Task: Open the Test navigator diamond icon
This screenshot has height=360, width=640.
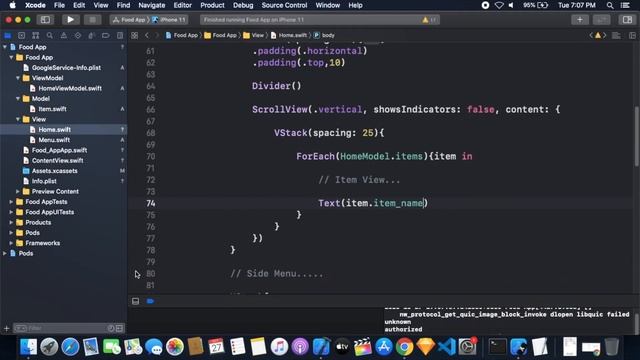Action: pyautogui.click(x=78, y=36)
